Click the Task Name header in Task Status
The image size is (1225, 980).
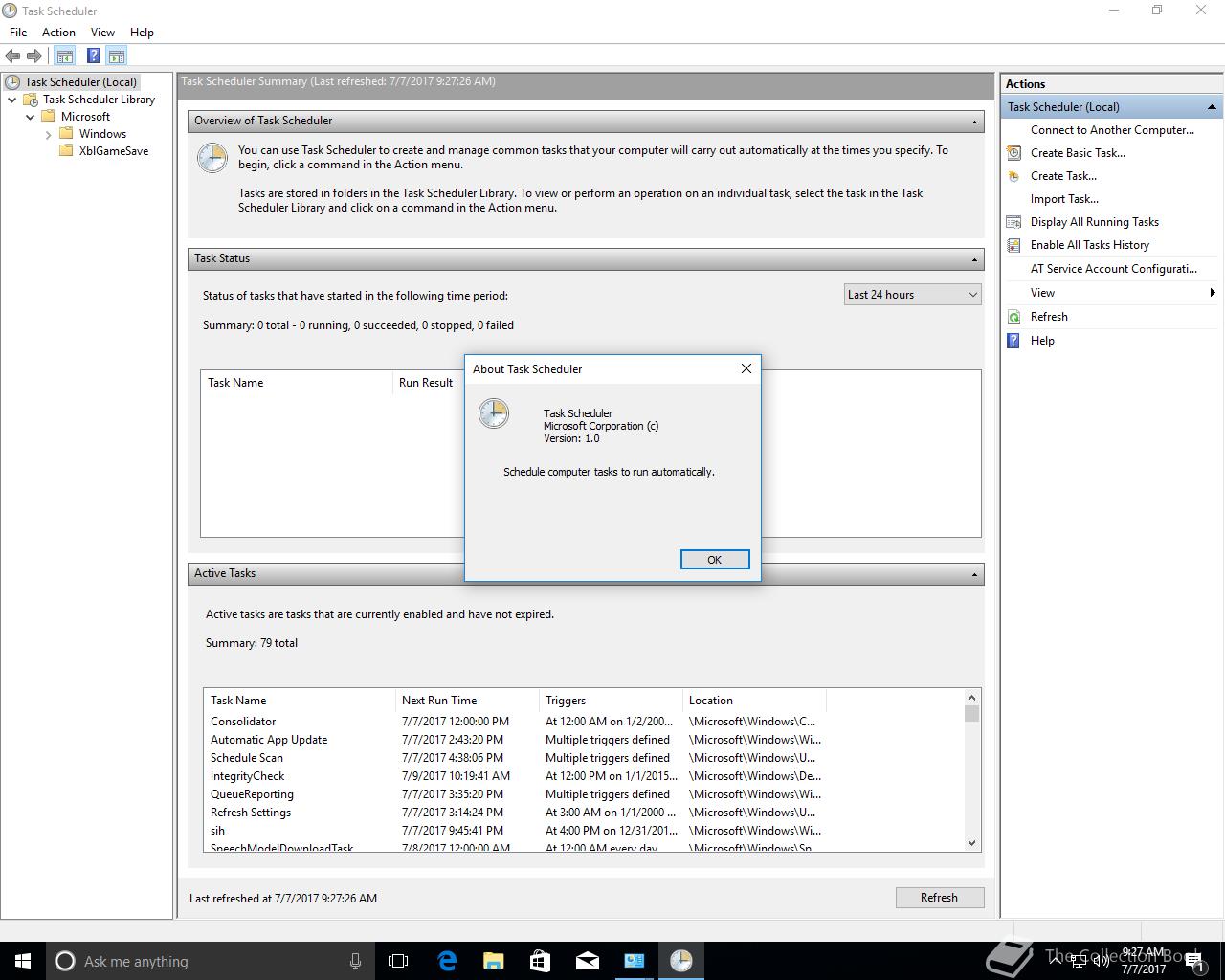(x=297, y=383)
